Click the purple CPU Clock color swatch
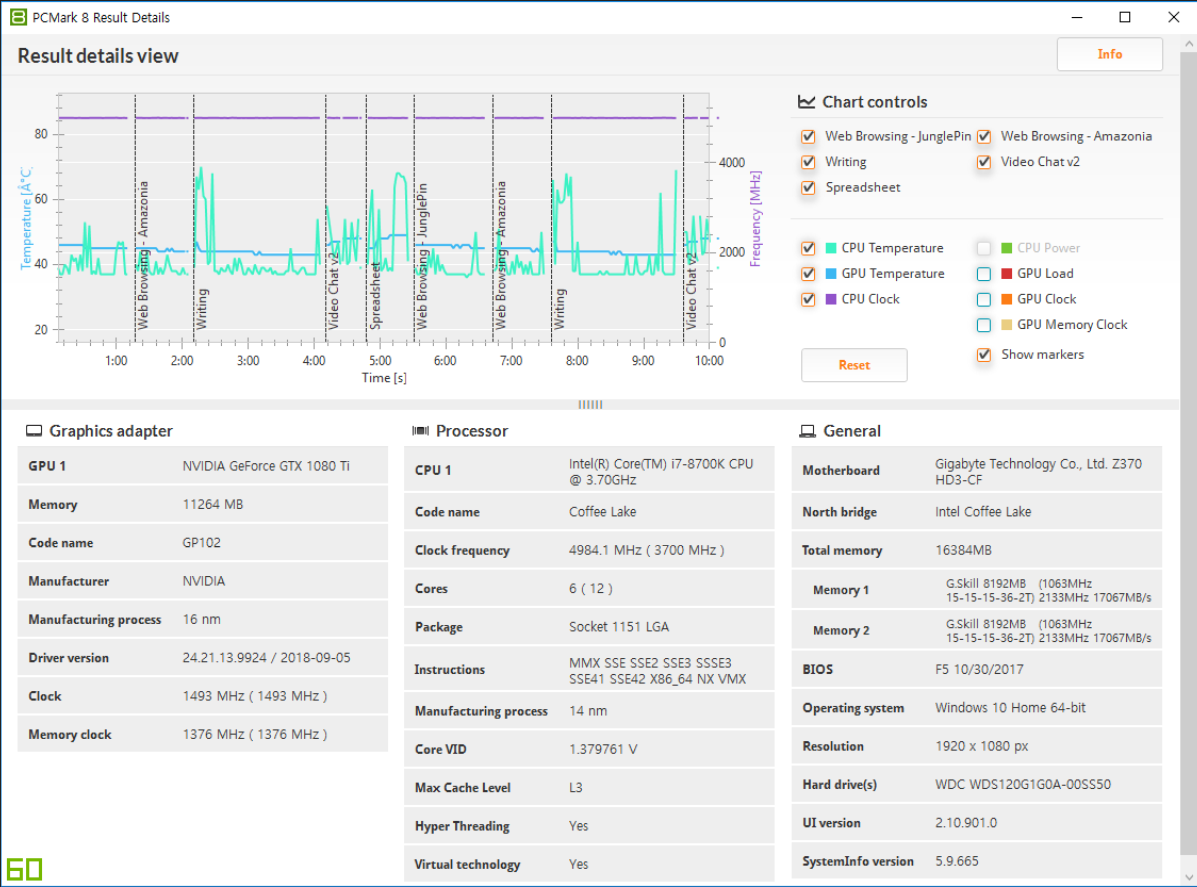The width and height of the screenshot is (1197, 887). (x=831, y=299)
